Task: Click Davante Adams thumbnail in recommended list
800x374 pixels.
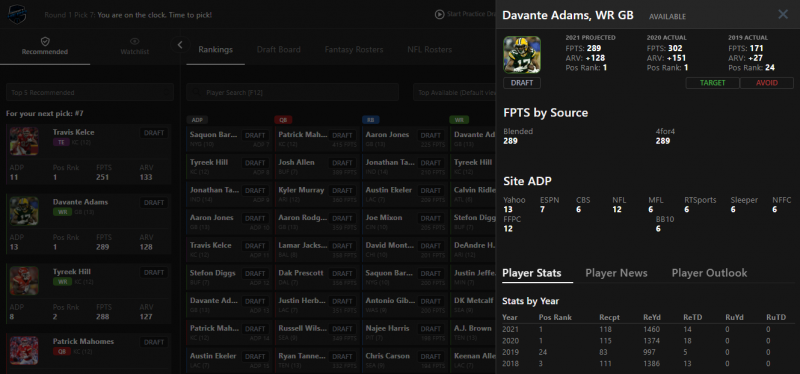Action: coord(24,211)
